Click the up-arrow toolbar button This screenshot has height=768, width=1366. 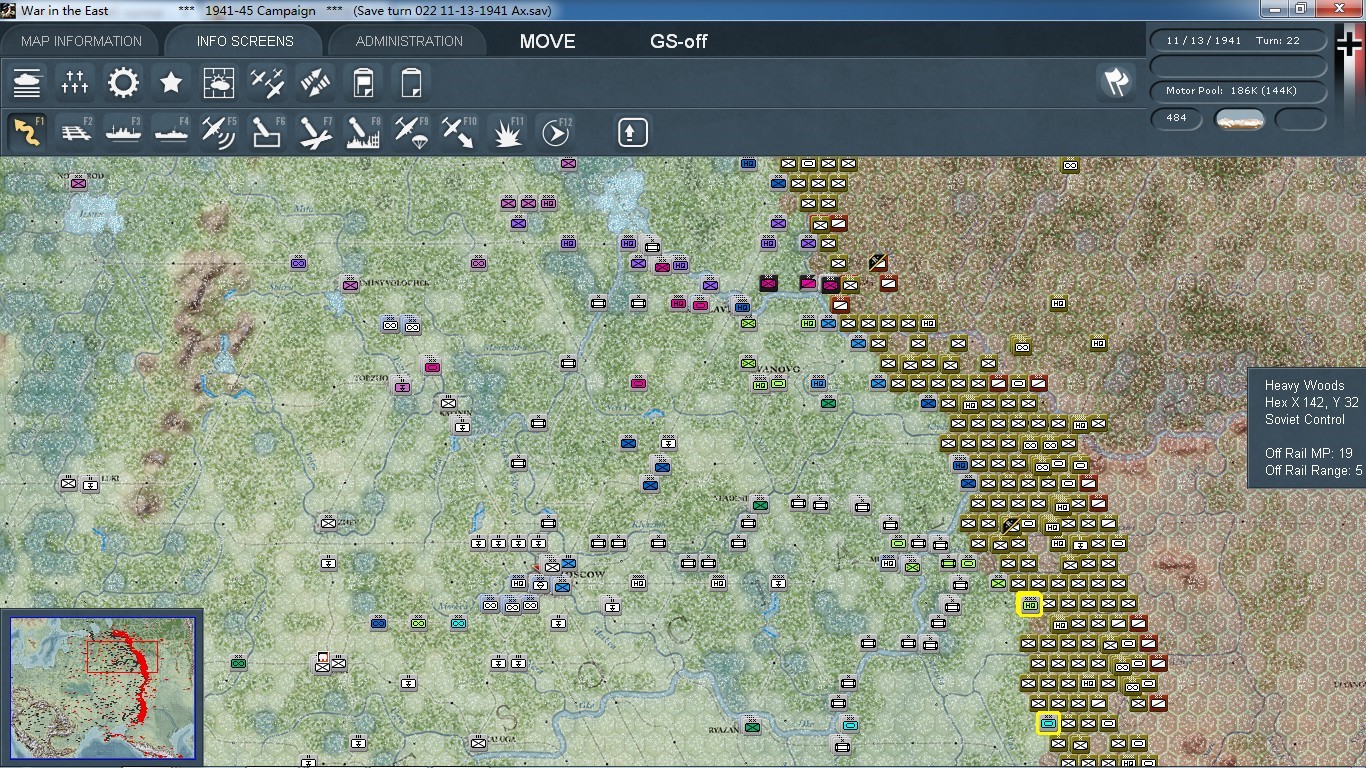tap(633, 132)
